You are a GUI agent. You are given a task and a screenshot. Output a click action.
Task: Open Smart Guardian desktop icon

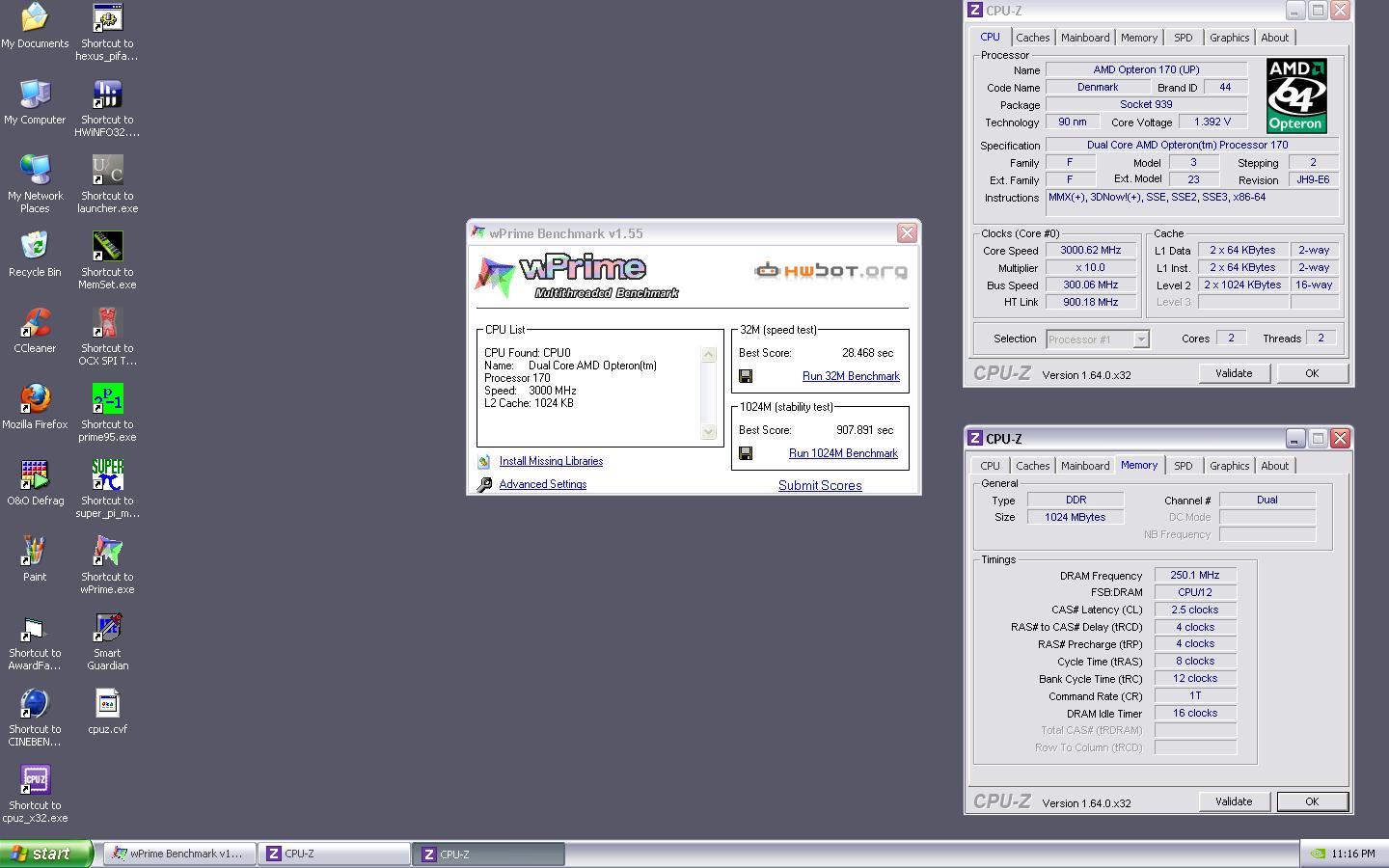click(107, 642)
